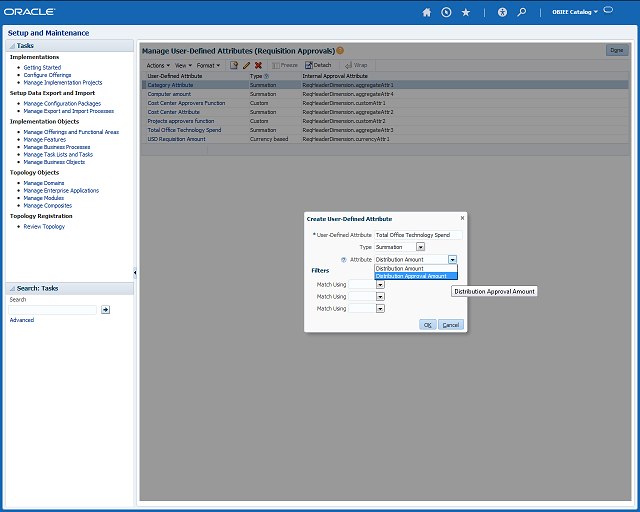
Task: Click the red delete X icon
Action: pyautogui.click(x=258, y=65)
